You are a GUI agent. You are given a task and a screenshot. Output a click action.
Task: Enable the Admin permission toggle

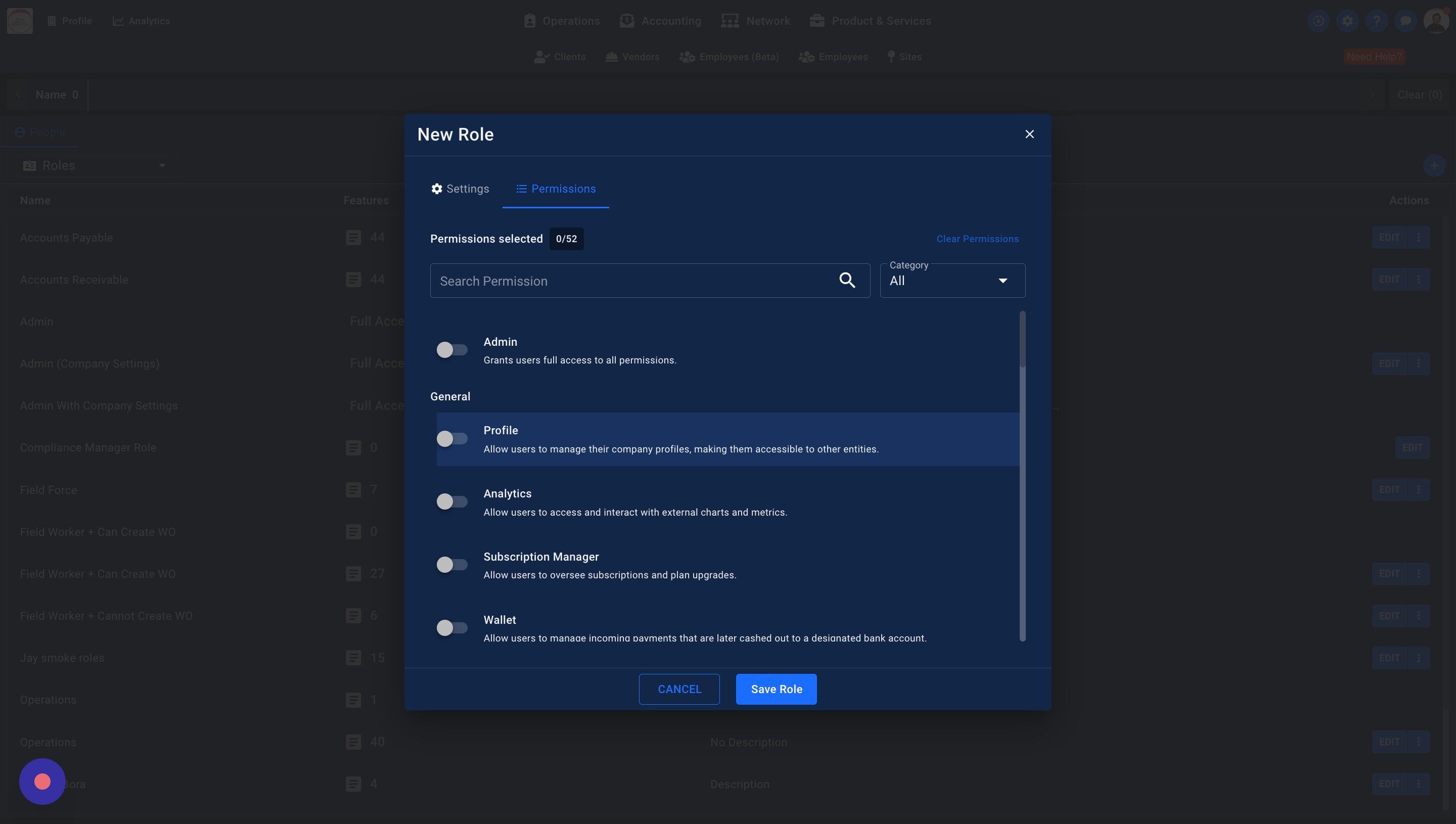pos(451,350)
